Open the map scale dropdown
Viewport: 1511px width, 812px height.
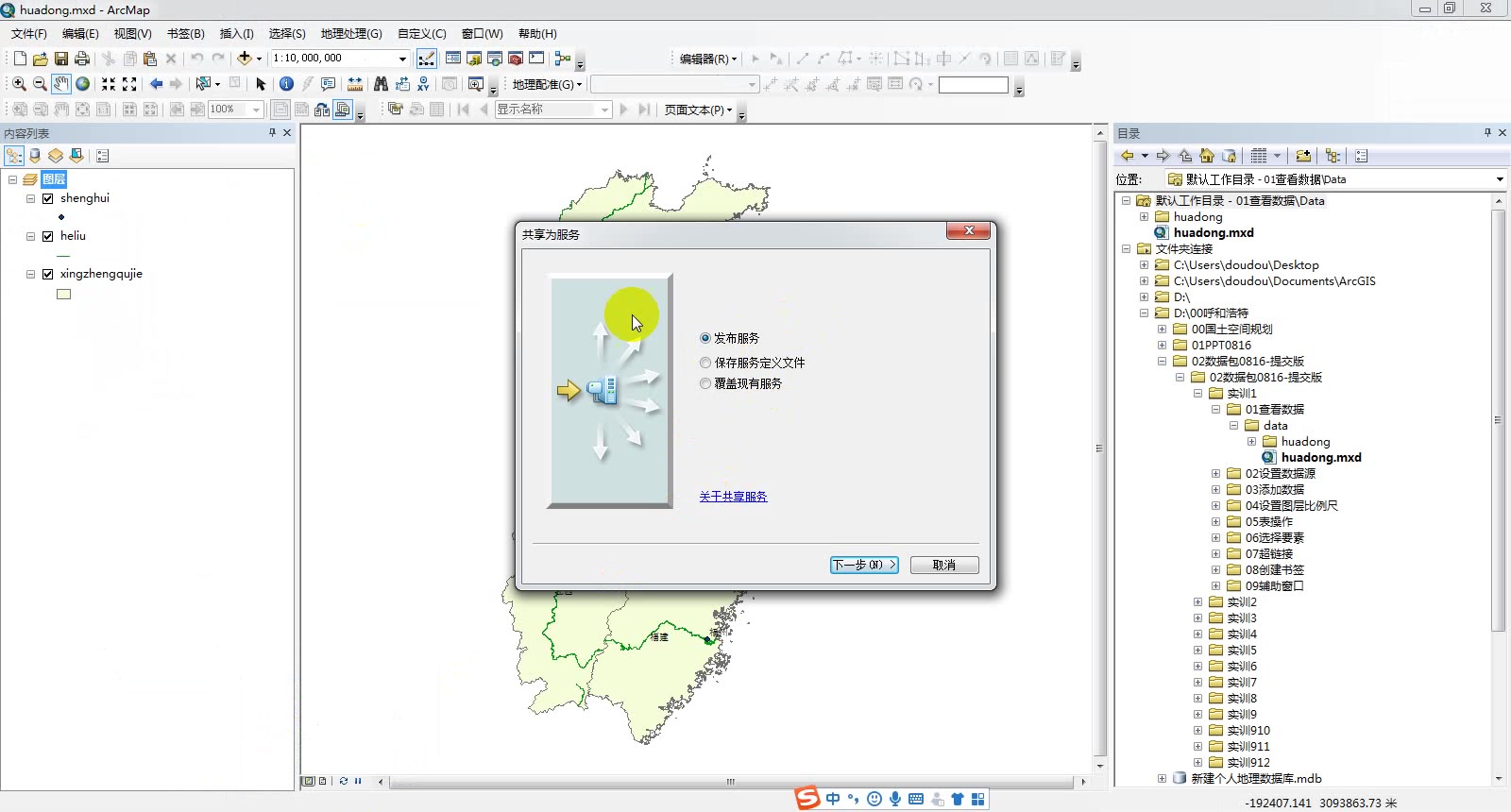click(402, 59)
